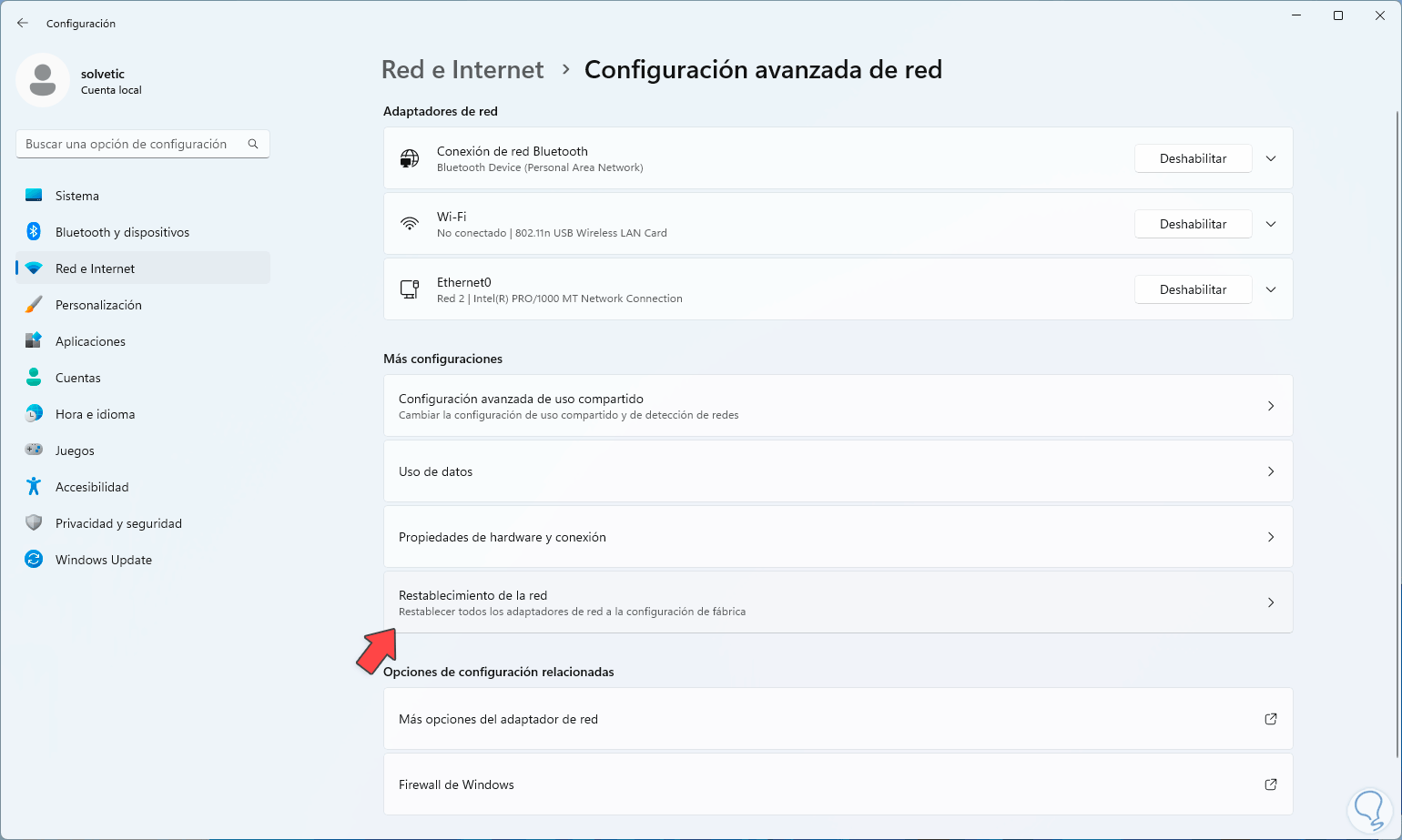1402x840 pixels.
Task: Expand the Conexión de red Bluetooth adapter details
Action: [x=1271, y=158]
